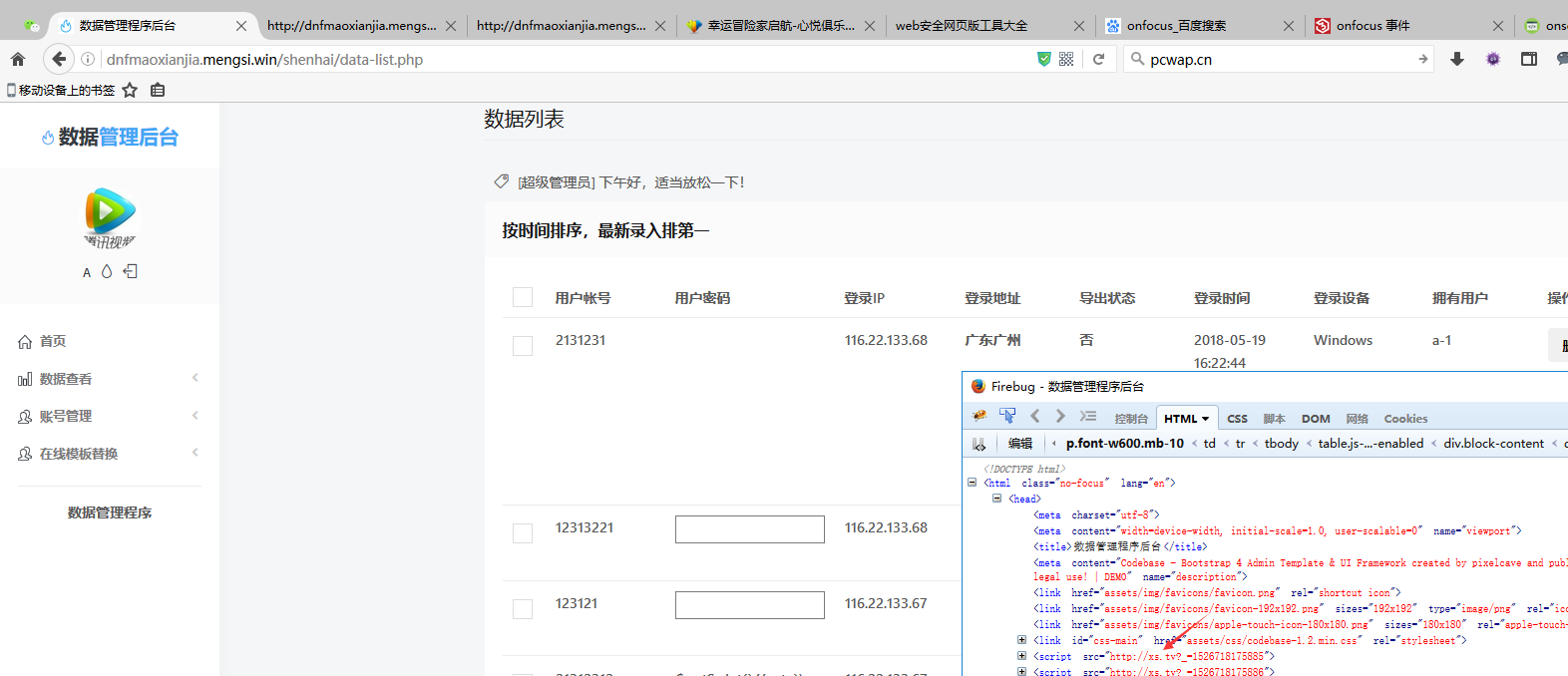This screenshot has width=1568, height=676.
Task: Tick the select-all checkbox in table header
Action: (x=523, y=297)
